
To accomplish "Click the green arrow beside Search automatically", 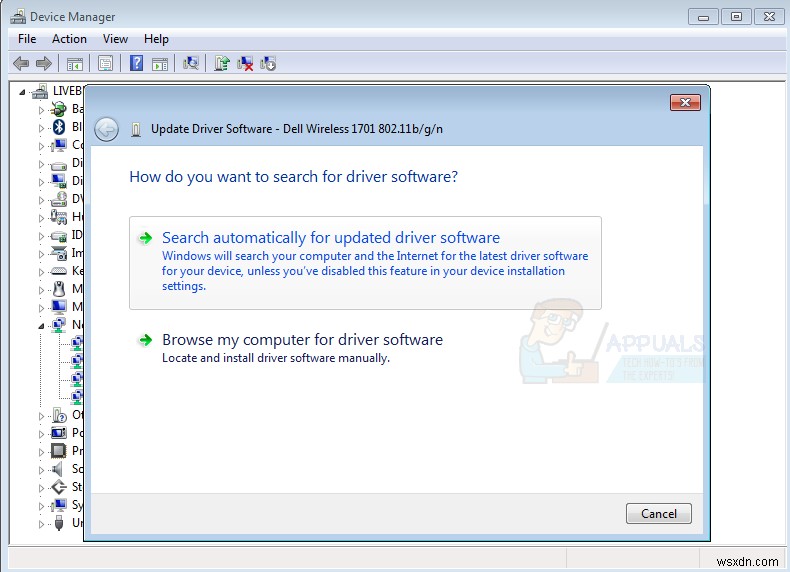I will point(146,238).
